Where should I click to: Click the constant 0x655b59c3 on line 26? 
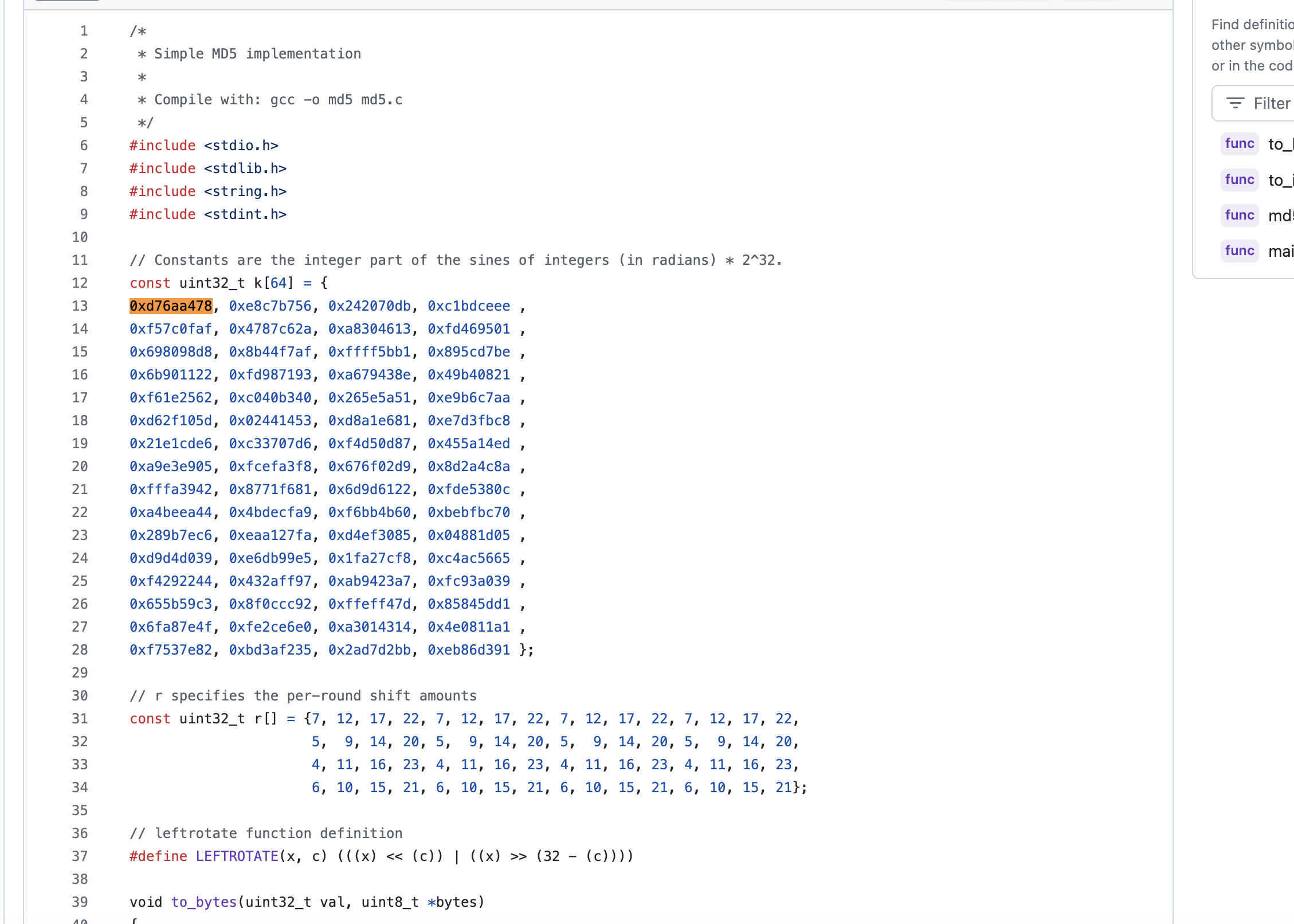171,604
